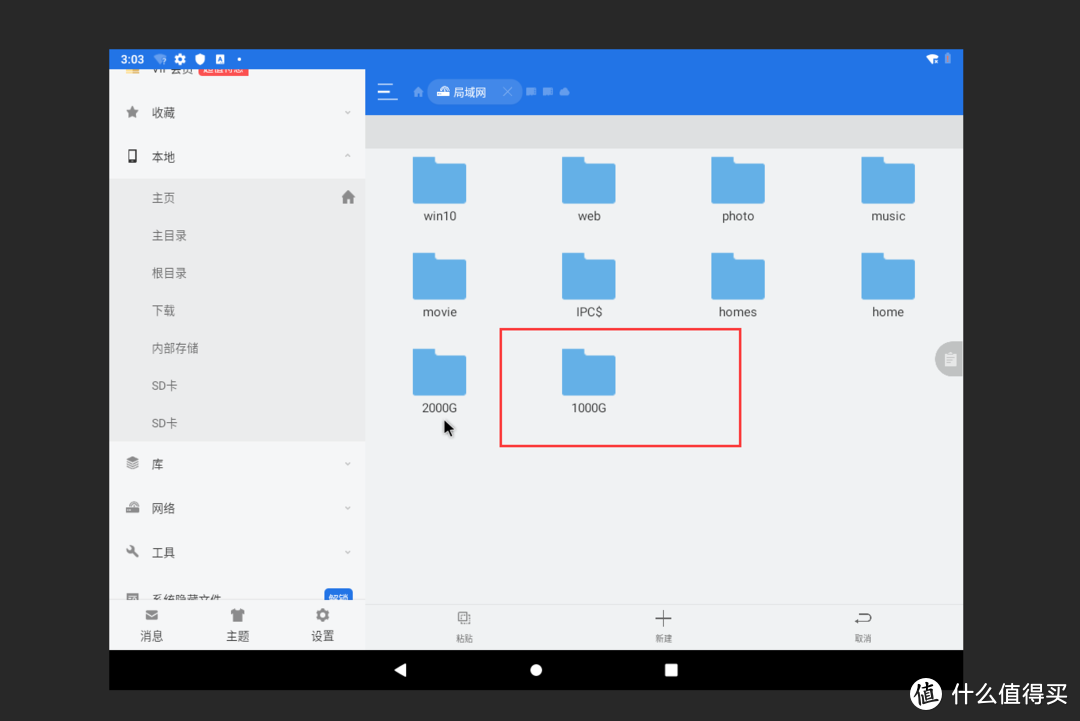Viewport: 1080px width, 721px height.
Task: Collapse the 本地 local section chevron
Action: pos(348,156)
